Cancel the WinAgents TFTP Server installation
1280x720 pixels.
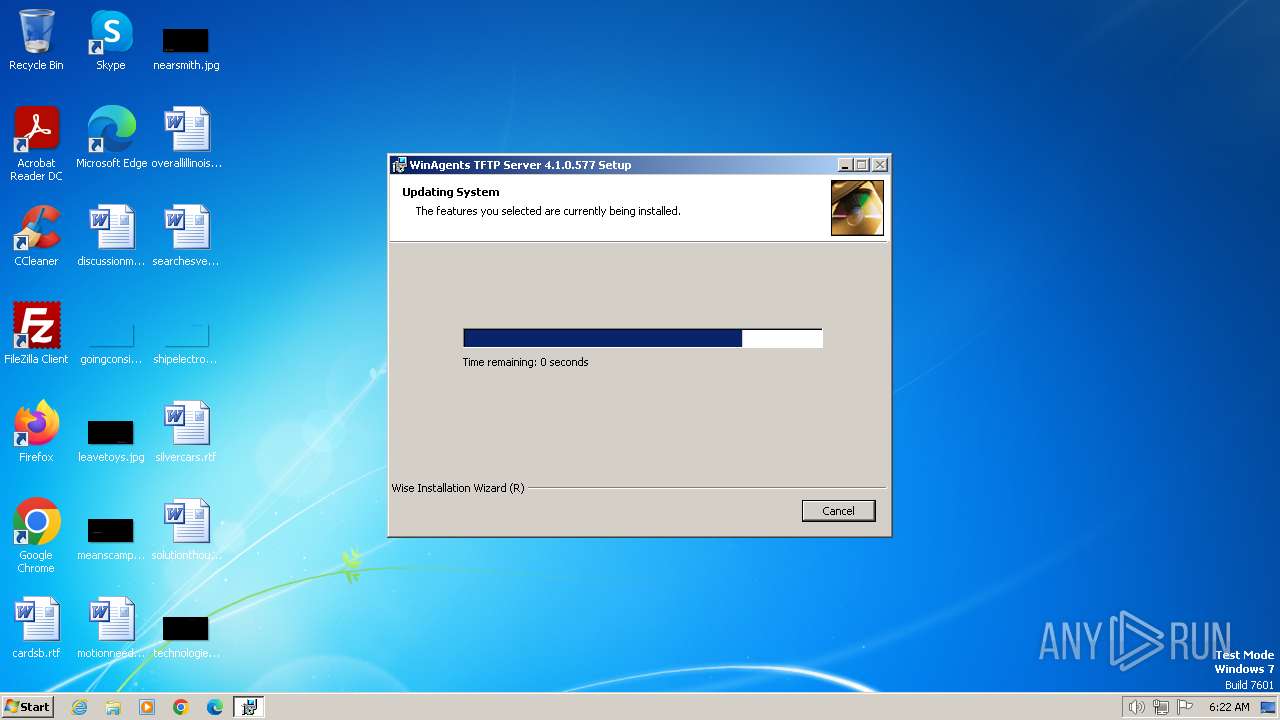pos(838,511)
